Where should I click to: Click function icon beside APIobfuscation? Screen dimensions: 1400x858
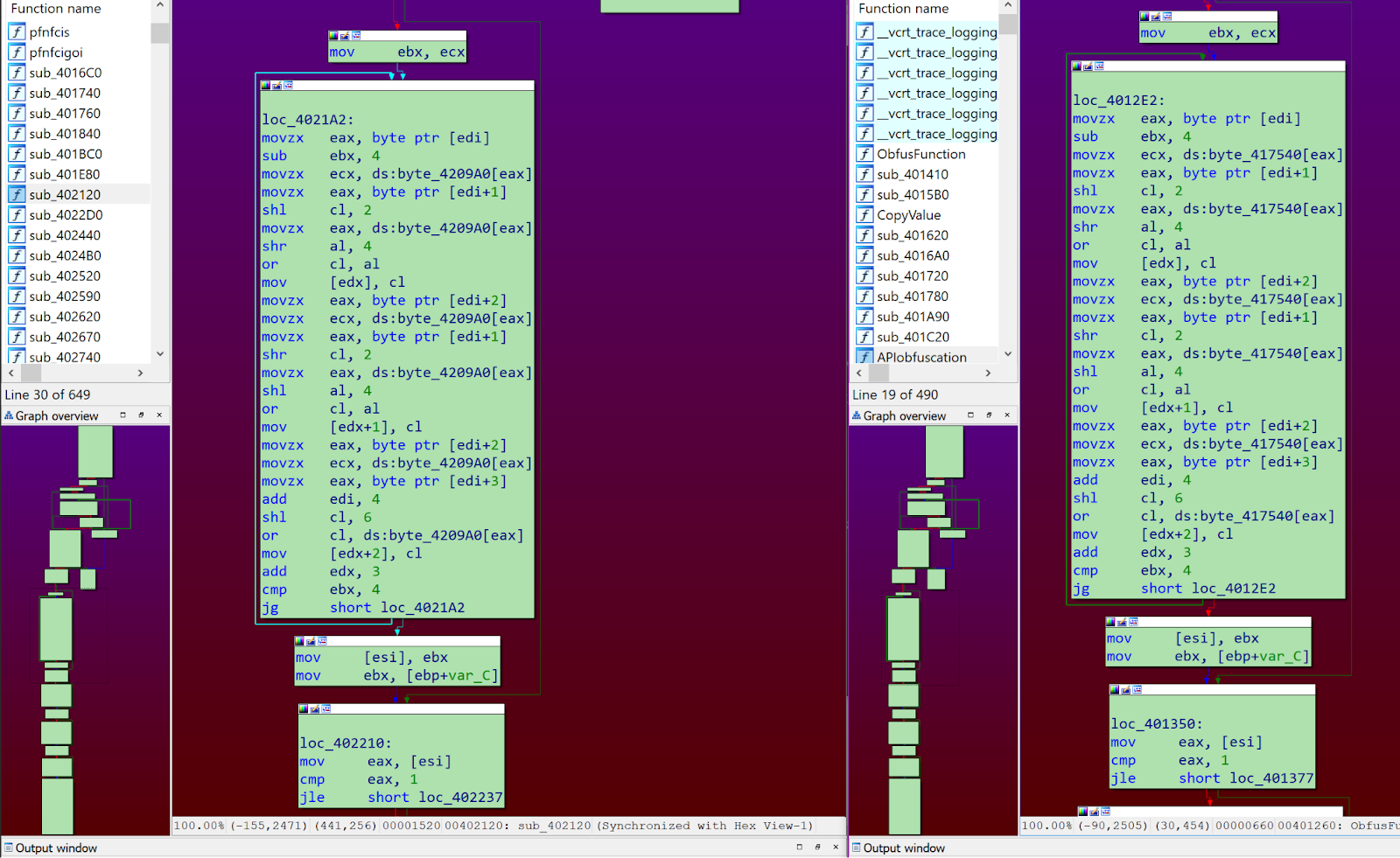click(x=864, y=357)
